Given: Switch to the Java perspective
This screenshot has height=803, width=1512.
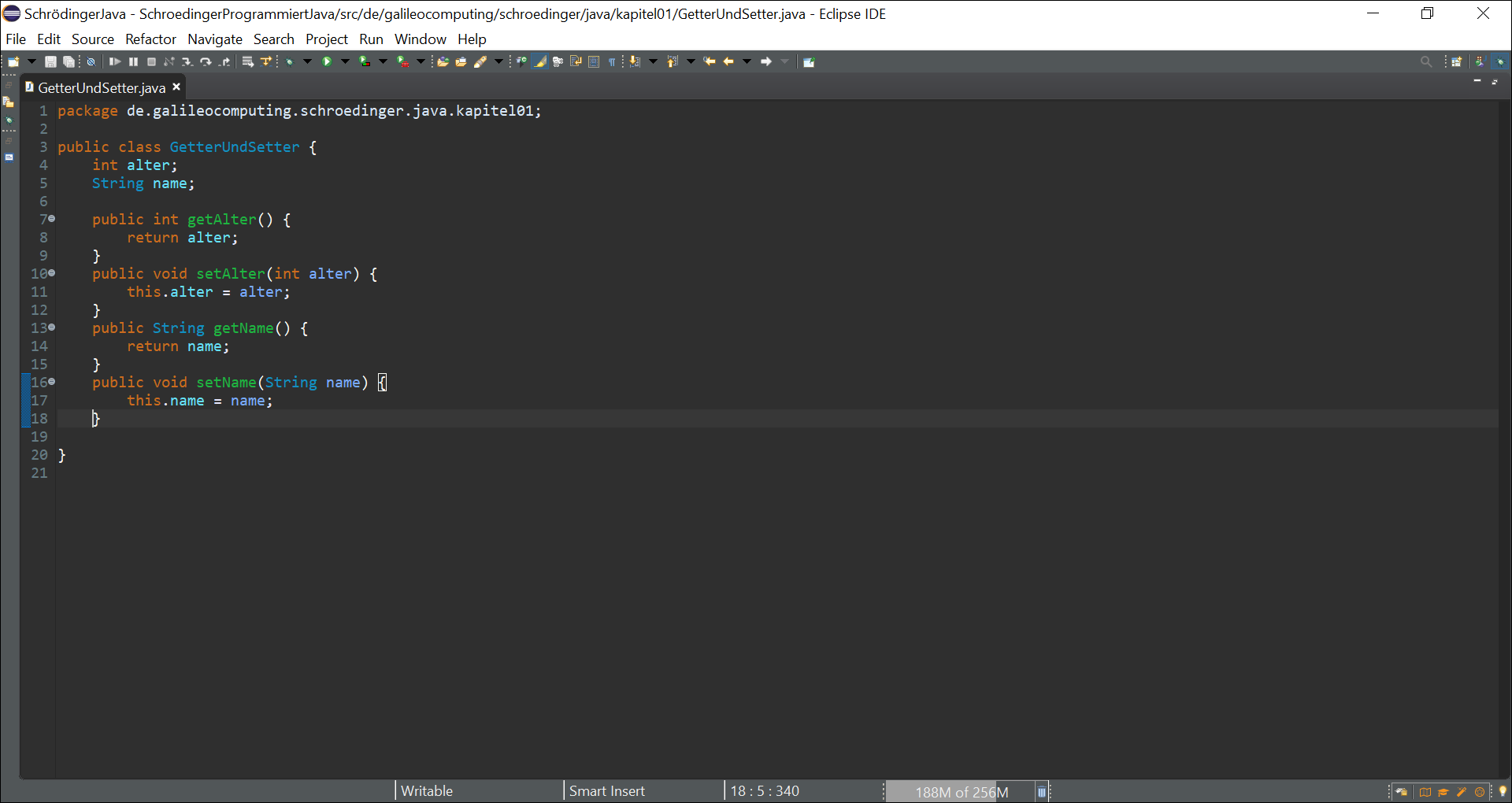Looking at the screenshot, I should point(1480,61).
